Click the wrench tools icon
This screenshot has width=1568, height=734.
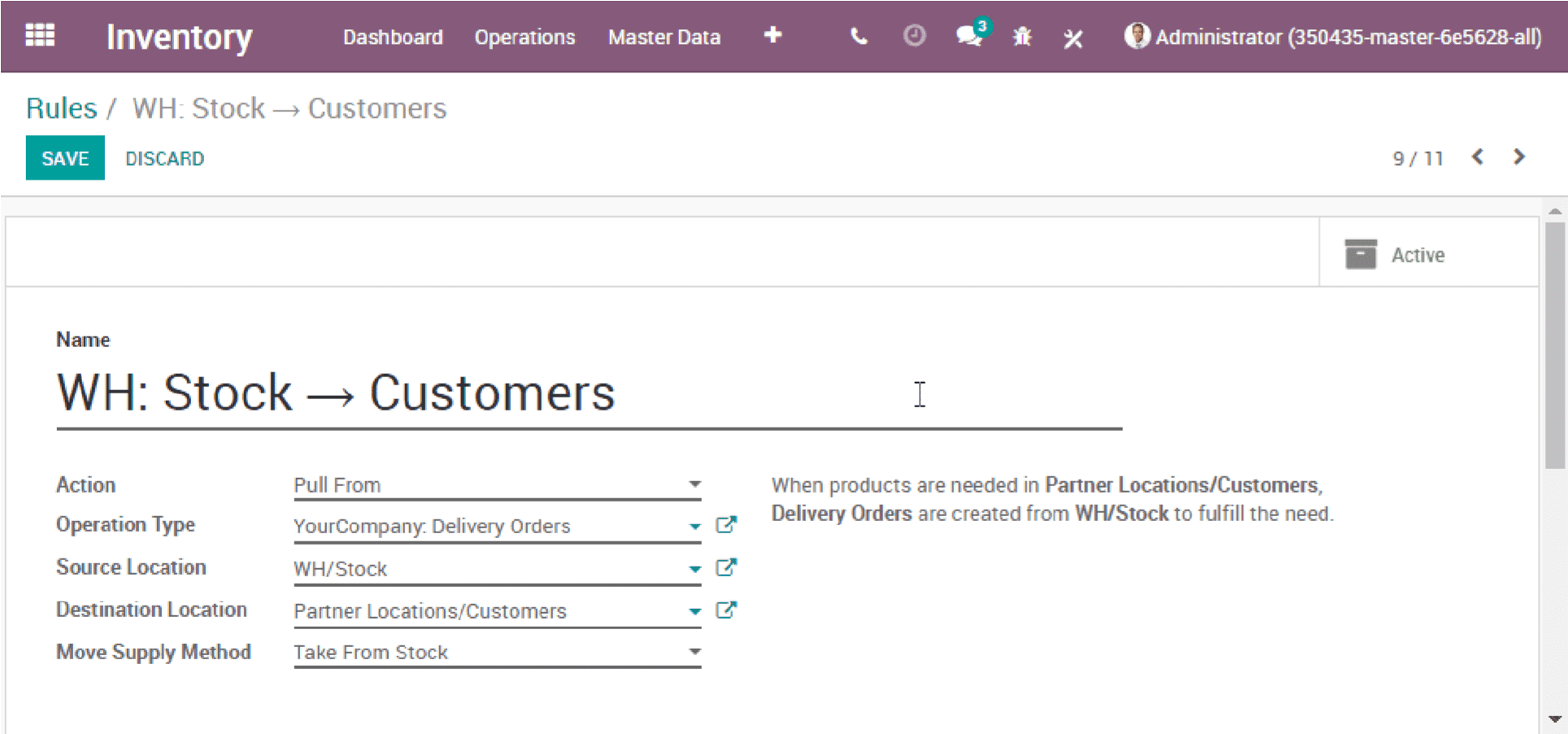(x=1073, y=37)
